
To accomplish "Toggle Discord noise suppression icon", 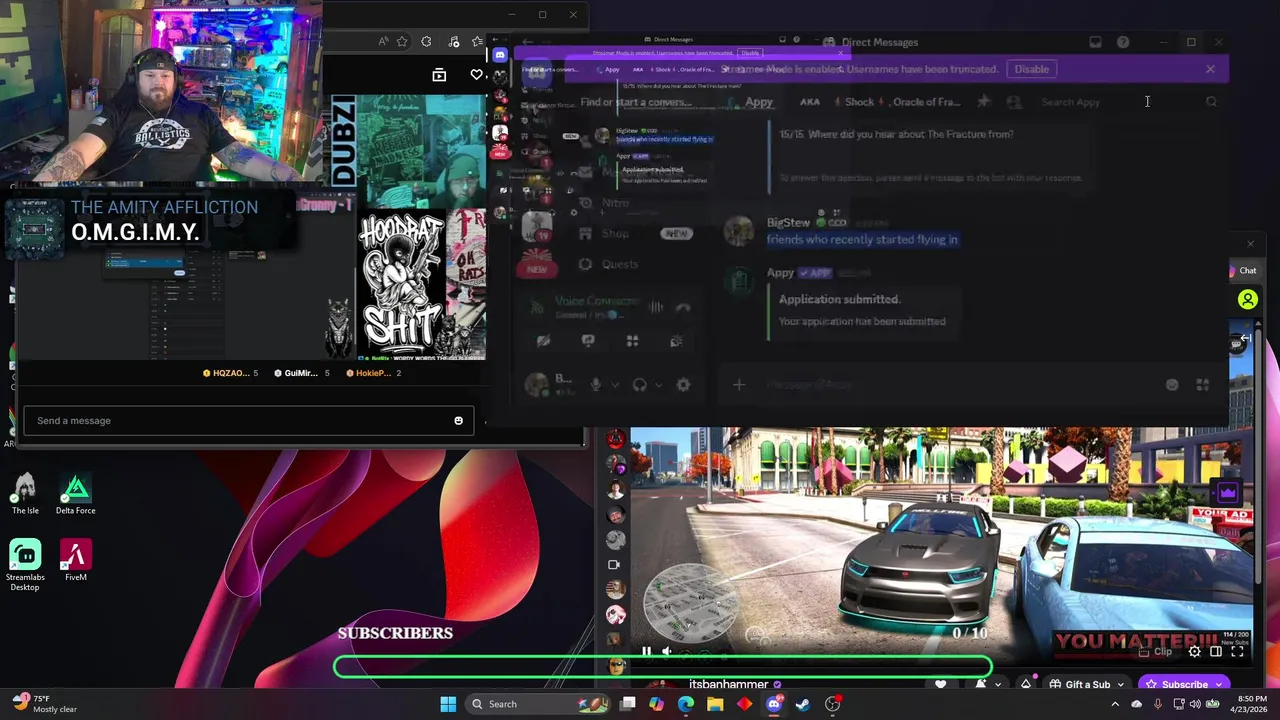I will pyautogui.click(x=656, y=307).
